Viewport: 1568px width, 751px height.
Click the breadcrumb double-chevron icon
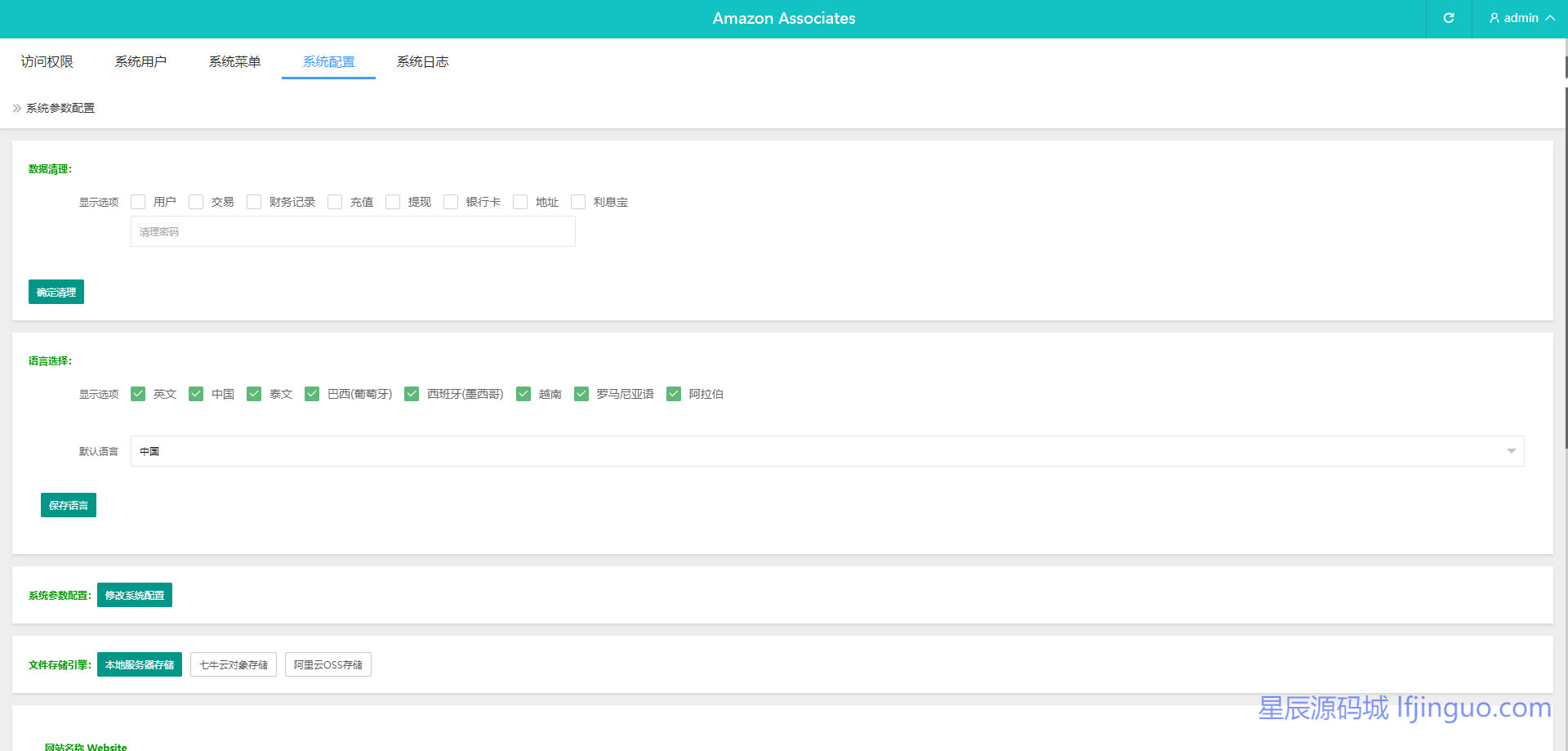(x=16, y=108)
